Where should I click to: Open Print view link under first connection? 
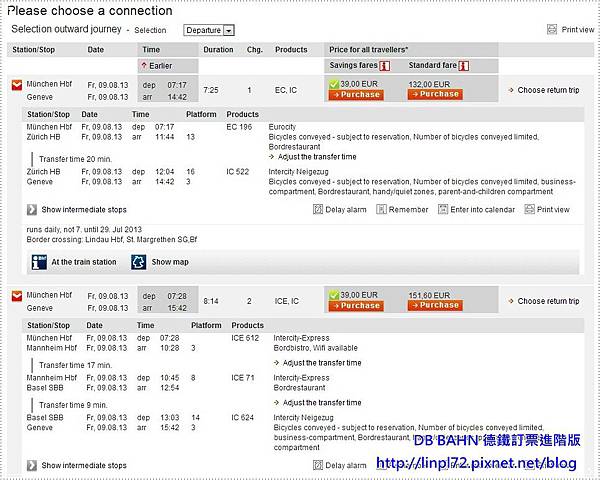(553, 210)
